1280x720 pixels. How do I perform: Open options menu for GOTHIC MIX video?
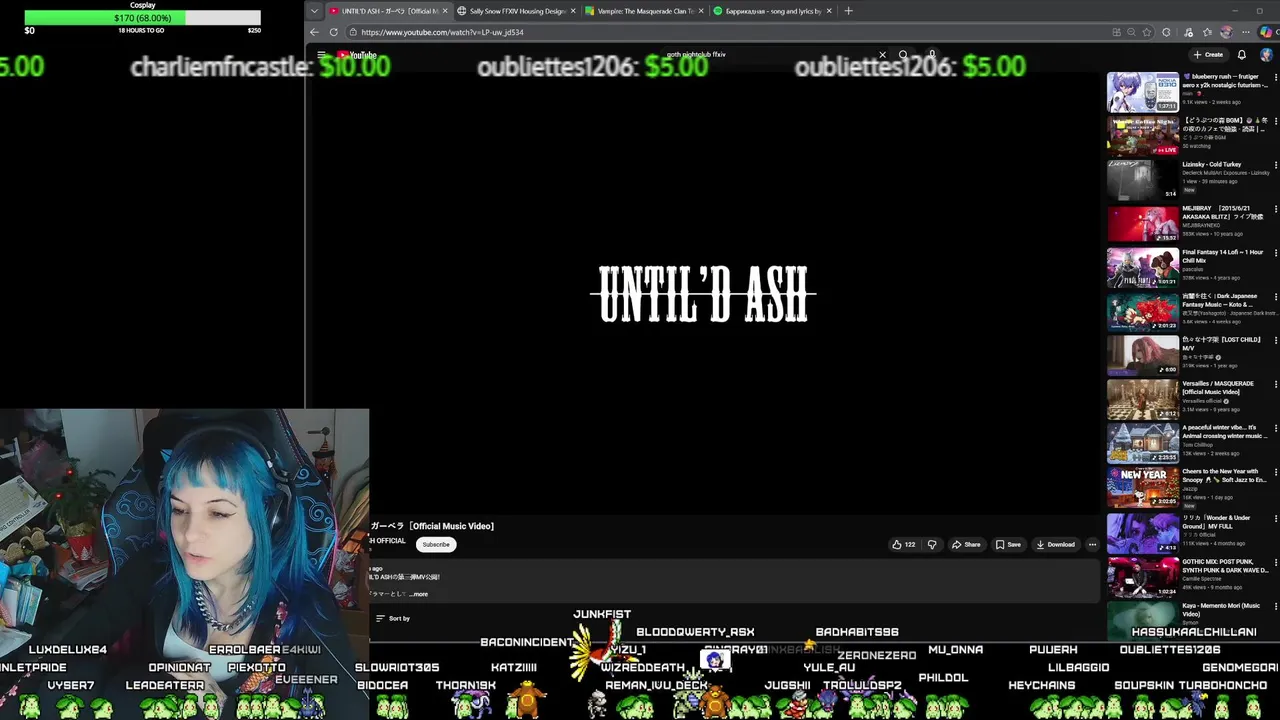1275,563
